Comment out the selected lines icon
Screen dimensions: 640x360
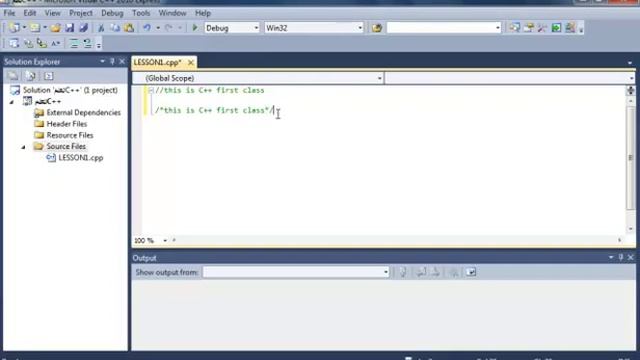pos(74,43)
